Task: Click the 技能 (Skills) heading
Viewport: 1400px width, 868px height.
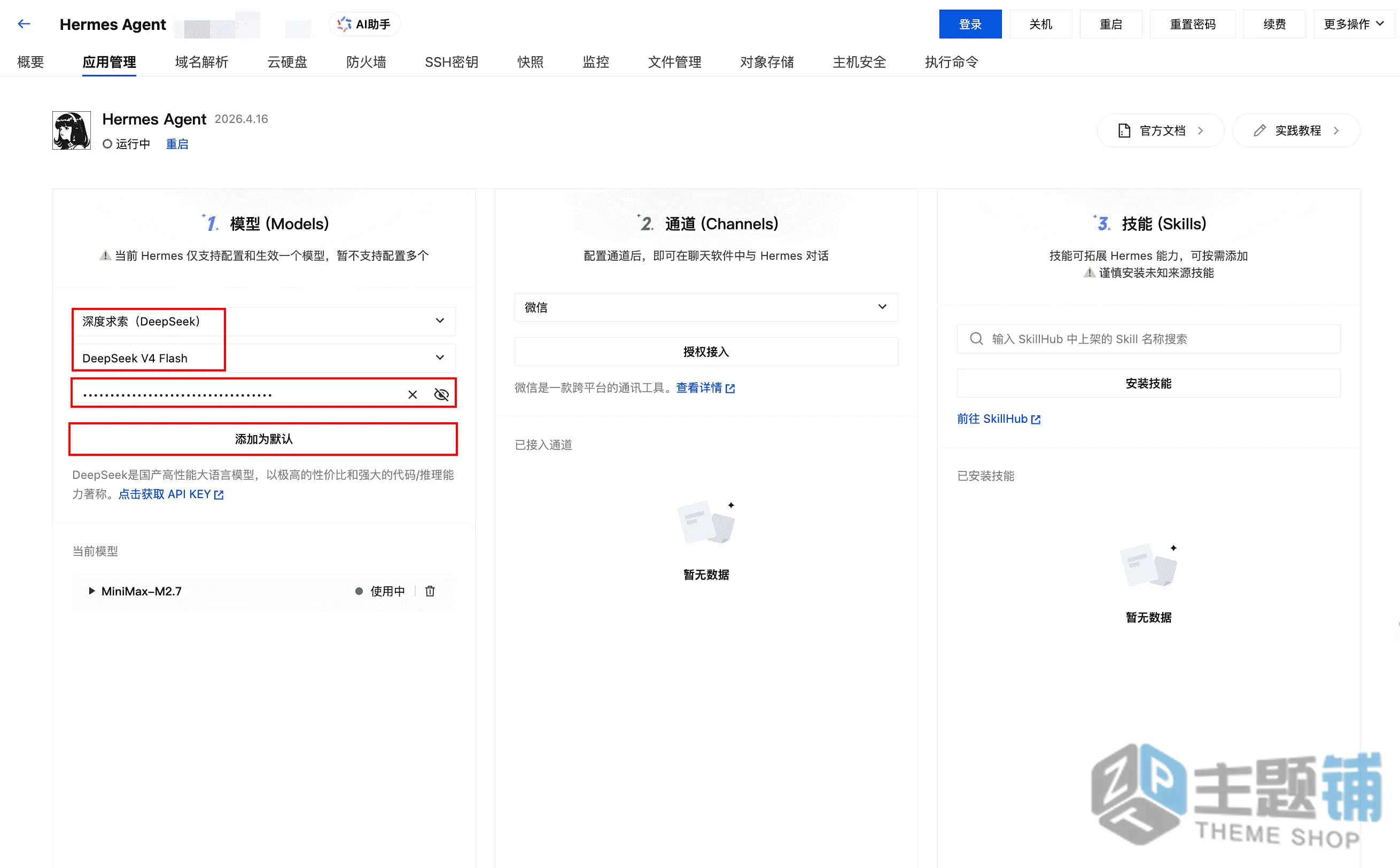Action: (x=1164, y=223)
